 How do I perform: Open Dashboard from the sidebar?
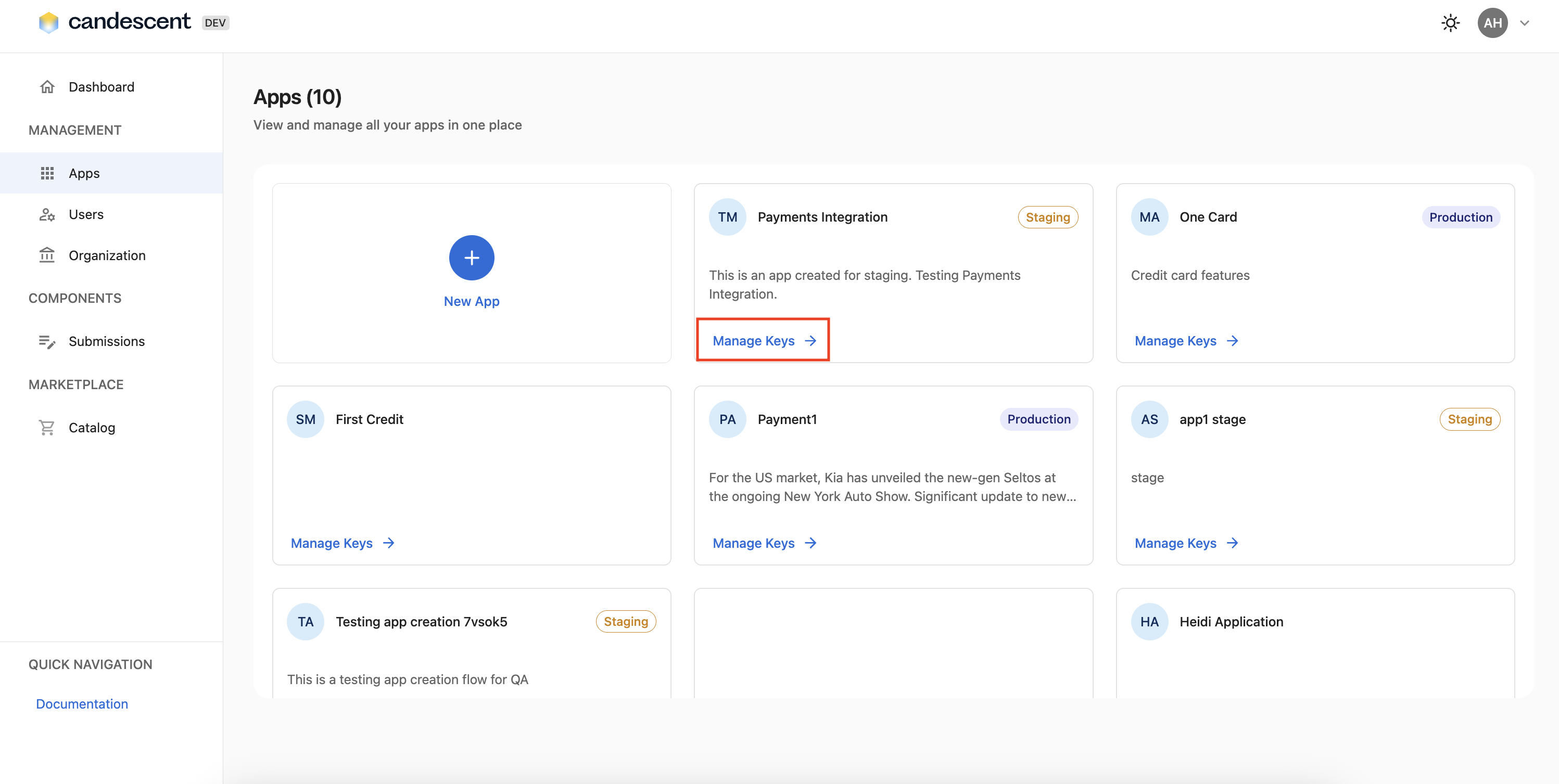[x=101, y=86]
